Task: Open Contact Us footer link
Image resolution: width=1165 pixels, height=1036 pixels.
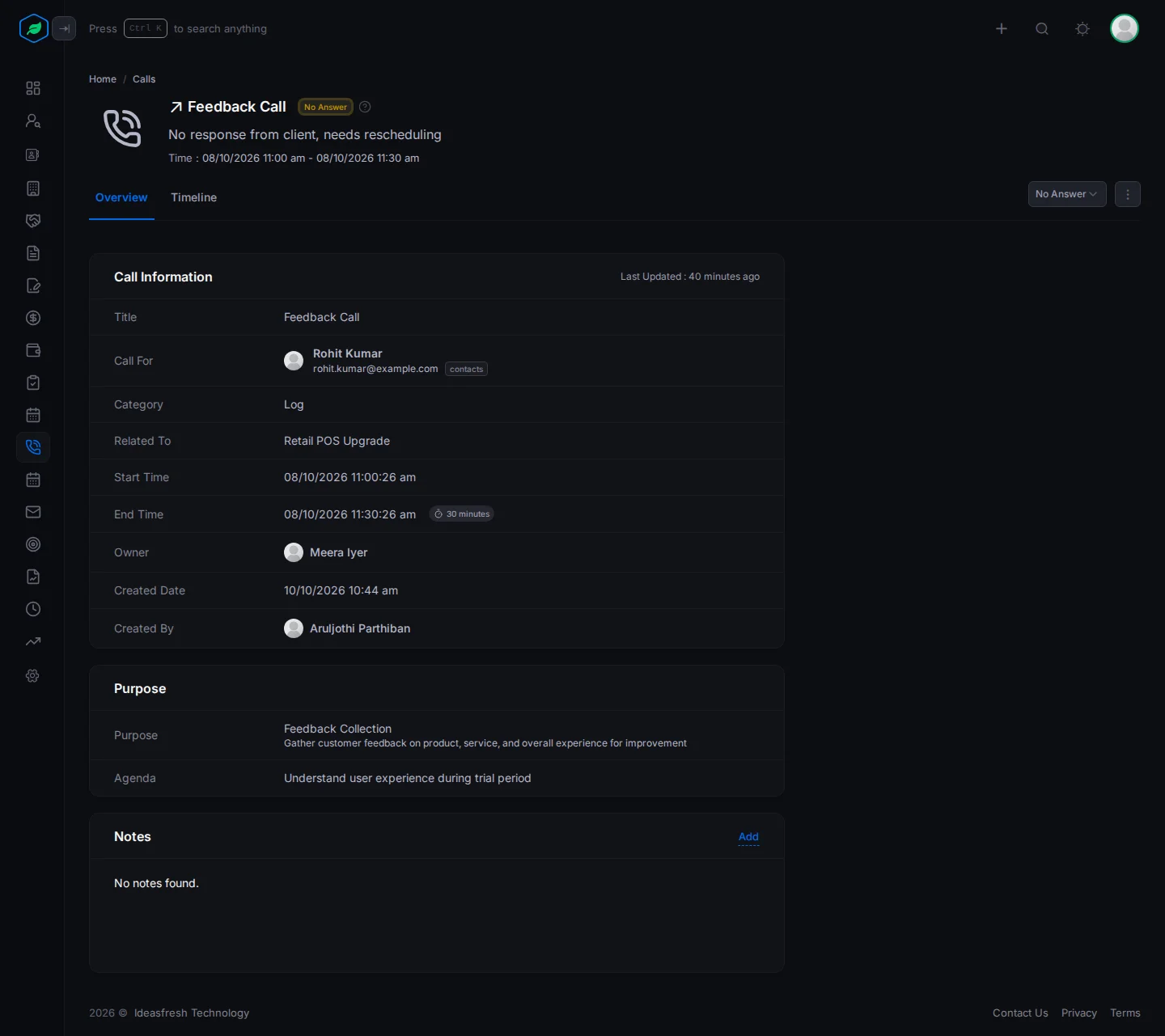Action: (x=1020, y=1013)
